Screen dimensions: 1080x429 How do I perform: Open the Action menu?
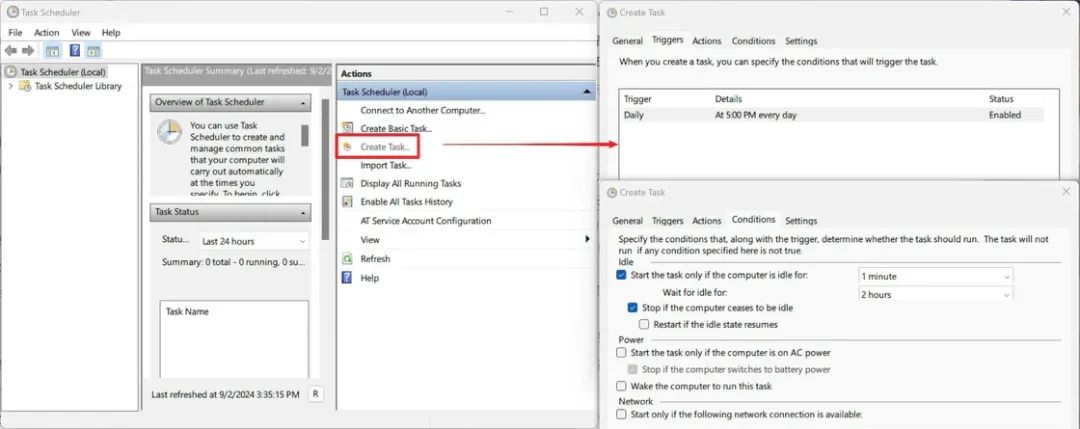click(47, 32)
